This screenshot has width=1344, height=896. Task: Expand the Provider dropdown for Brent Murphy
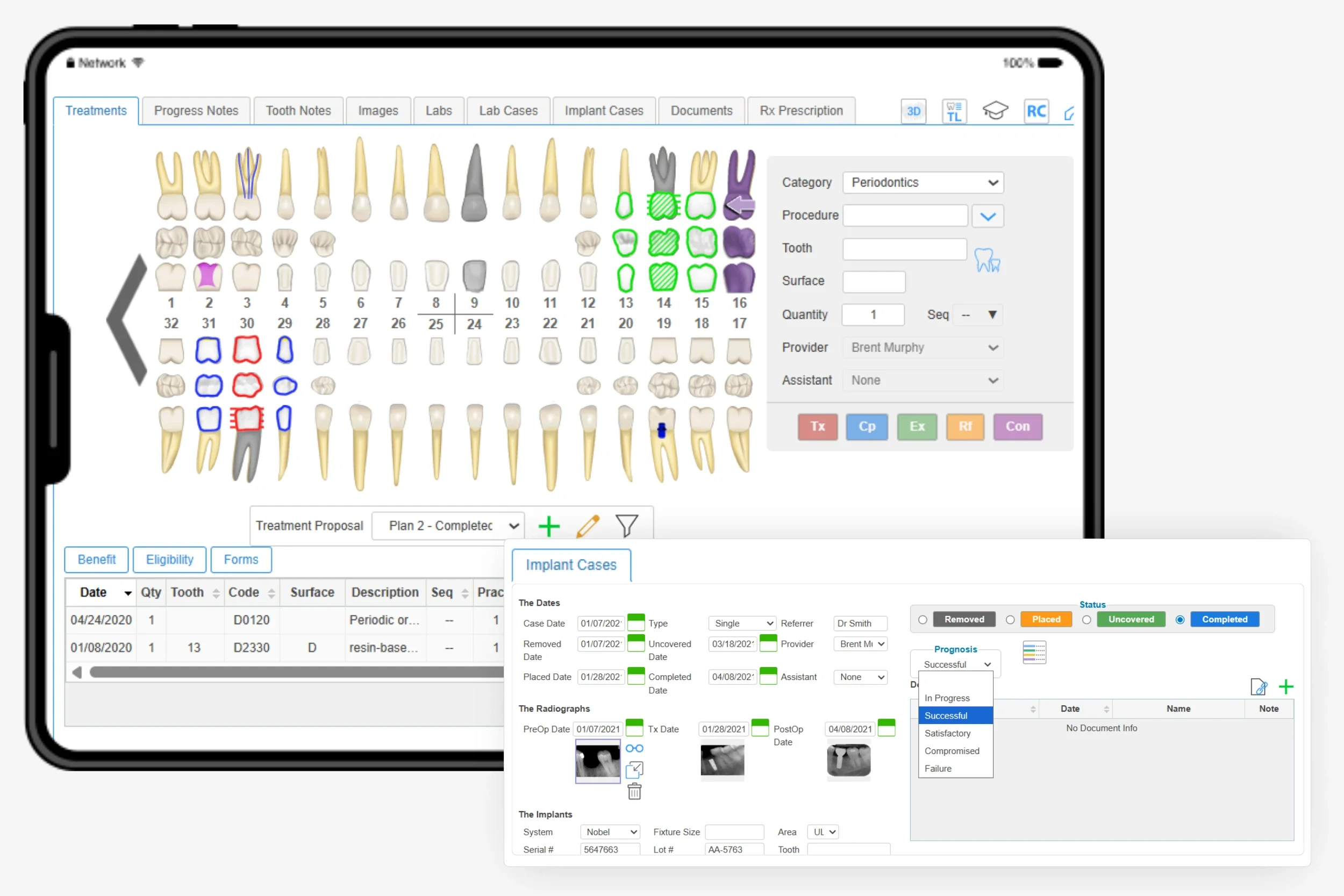click(923, 347)
